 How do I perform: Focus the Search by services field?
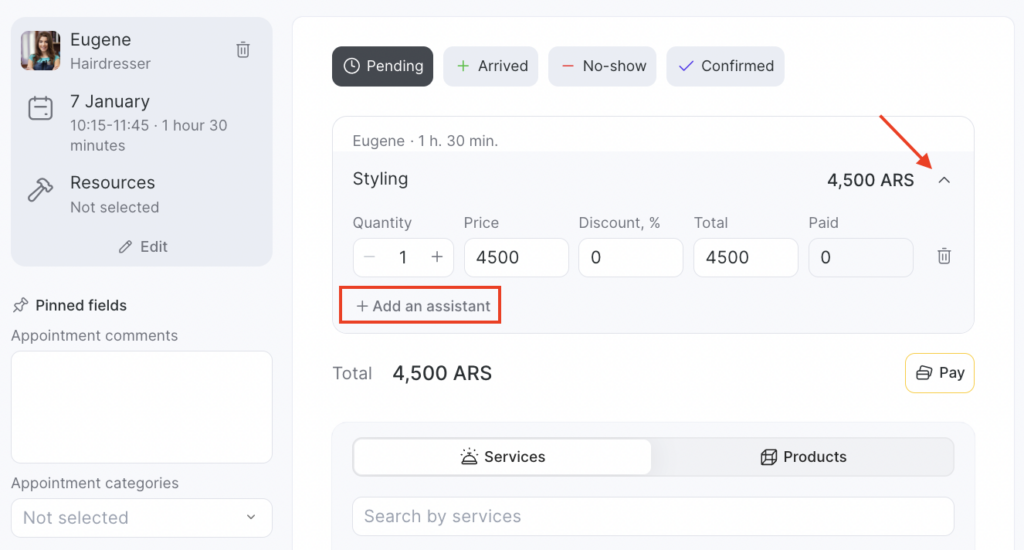pyautogui.click(x=653, y=517)
